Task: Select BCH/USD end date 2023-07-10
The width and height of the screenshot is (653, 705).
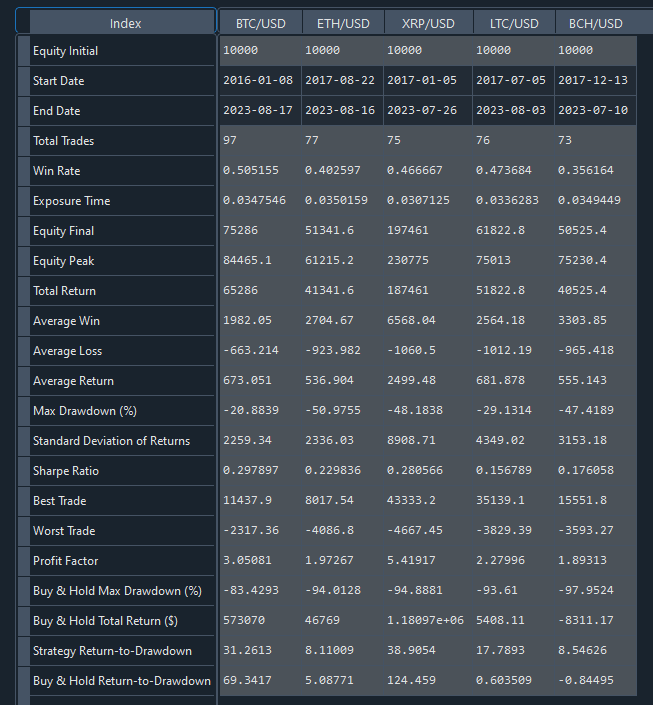Action: click(x=593, y=110)
